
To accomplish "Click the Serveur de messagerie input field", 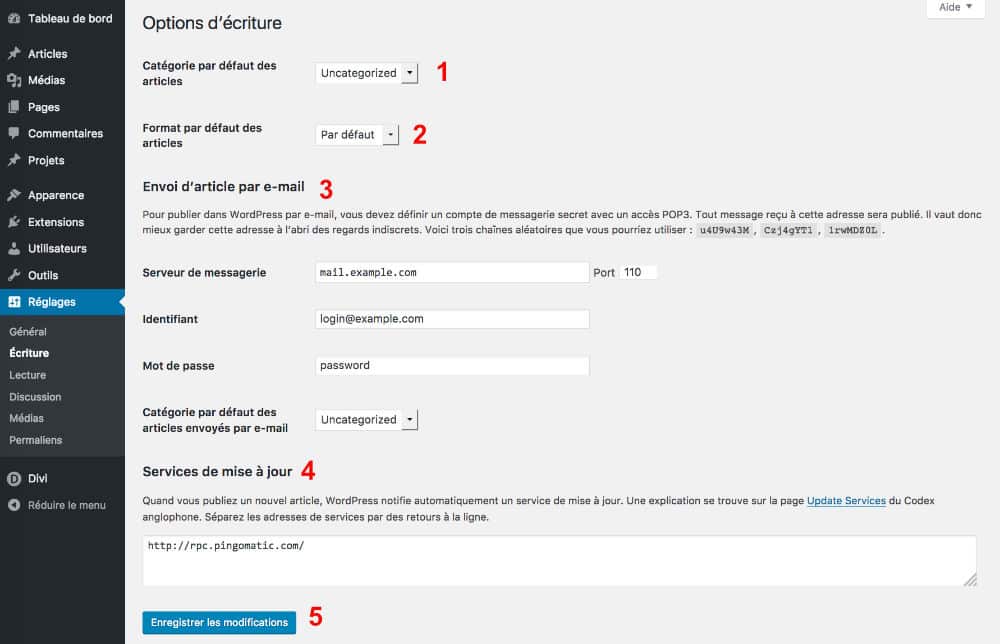I will point(451,271).
